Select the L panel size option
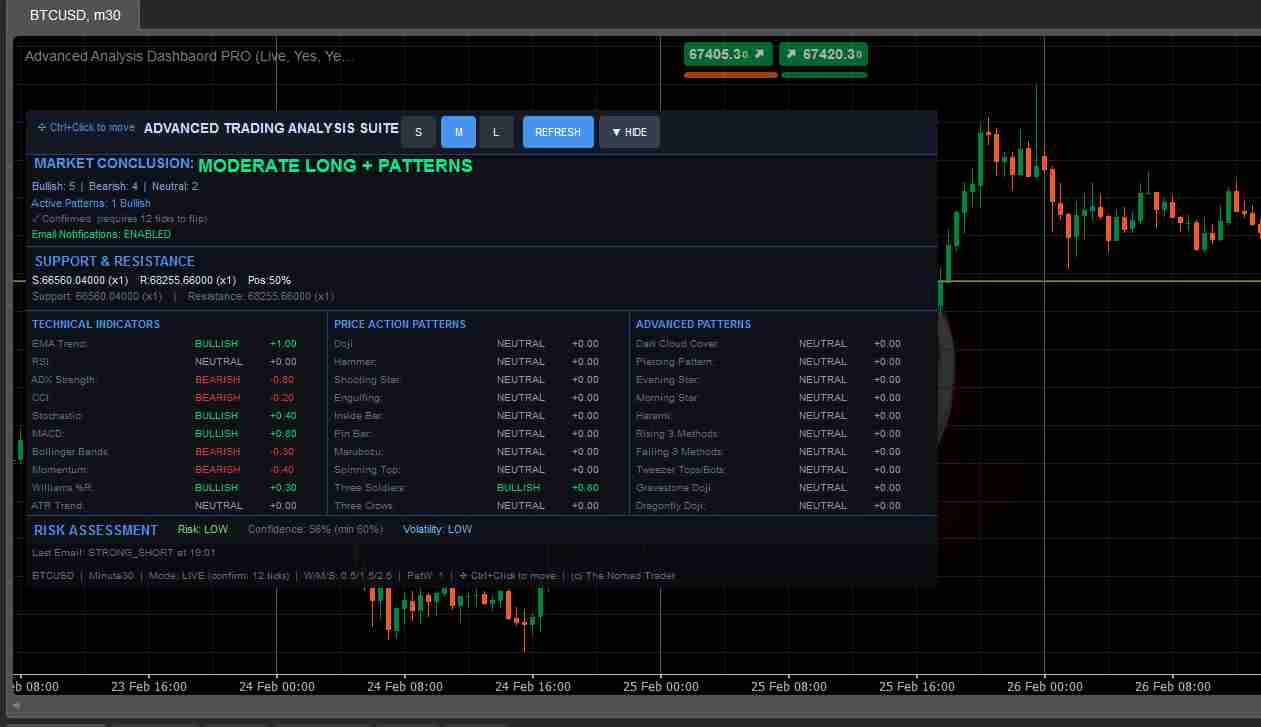Viewport: 1261px width, 727px height. [x=496, y=131]
